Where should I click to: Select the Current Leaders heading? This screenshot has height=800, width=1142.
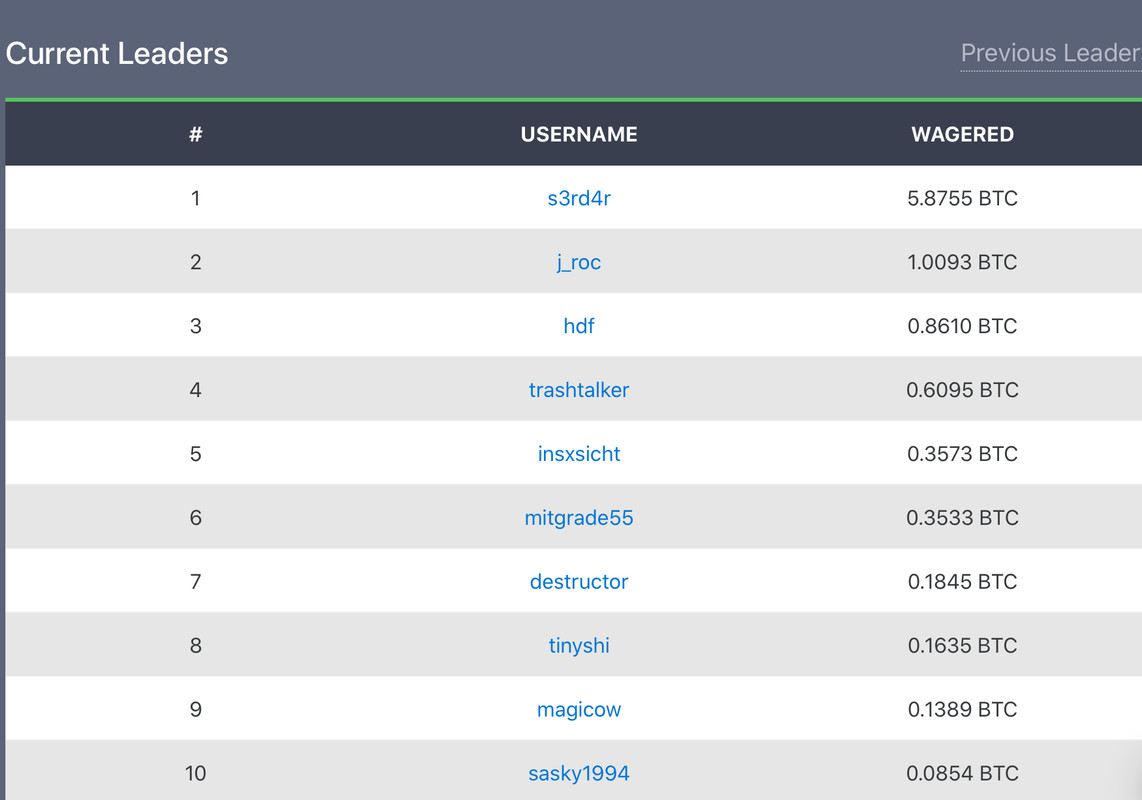click(117, 53)
